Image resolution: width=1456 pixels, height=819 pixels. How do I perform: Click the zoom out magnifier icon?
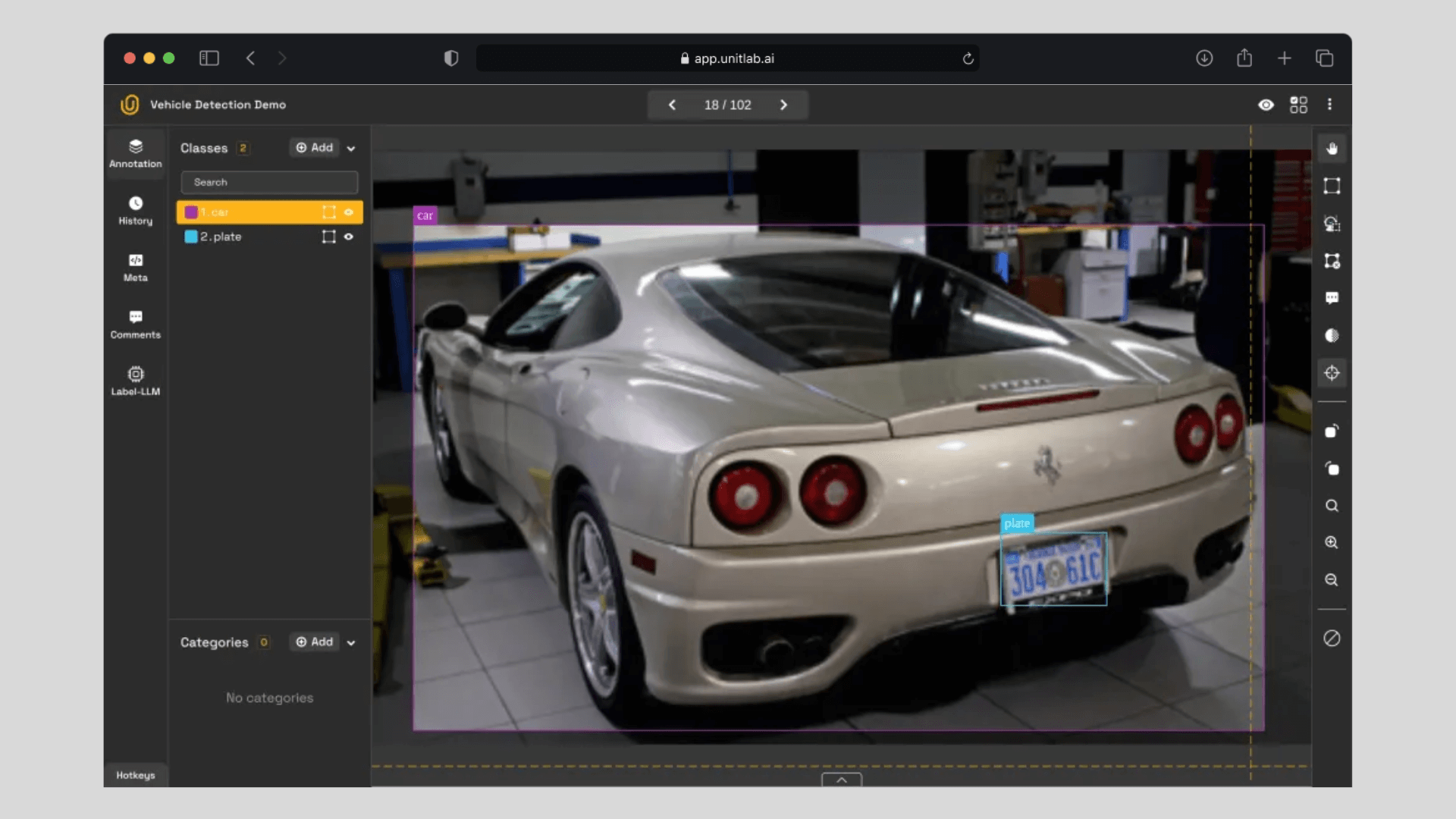click(x=1332, y=580)
